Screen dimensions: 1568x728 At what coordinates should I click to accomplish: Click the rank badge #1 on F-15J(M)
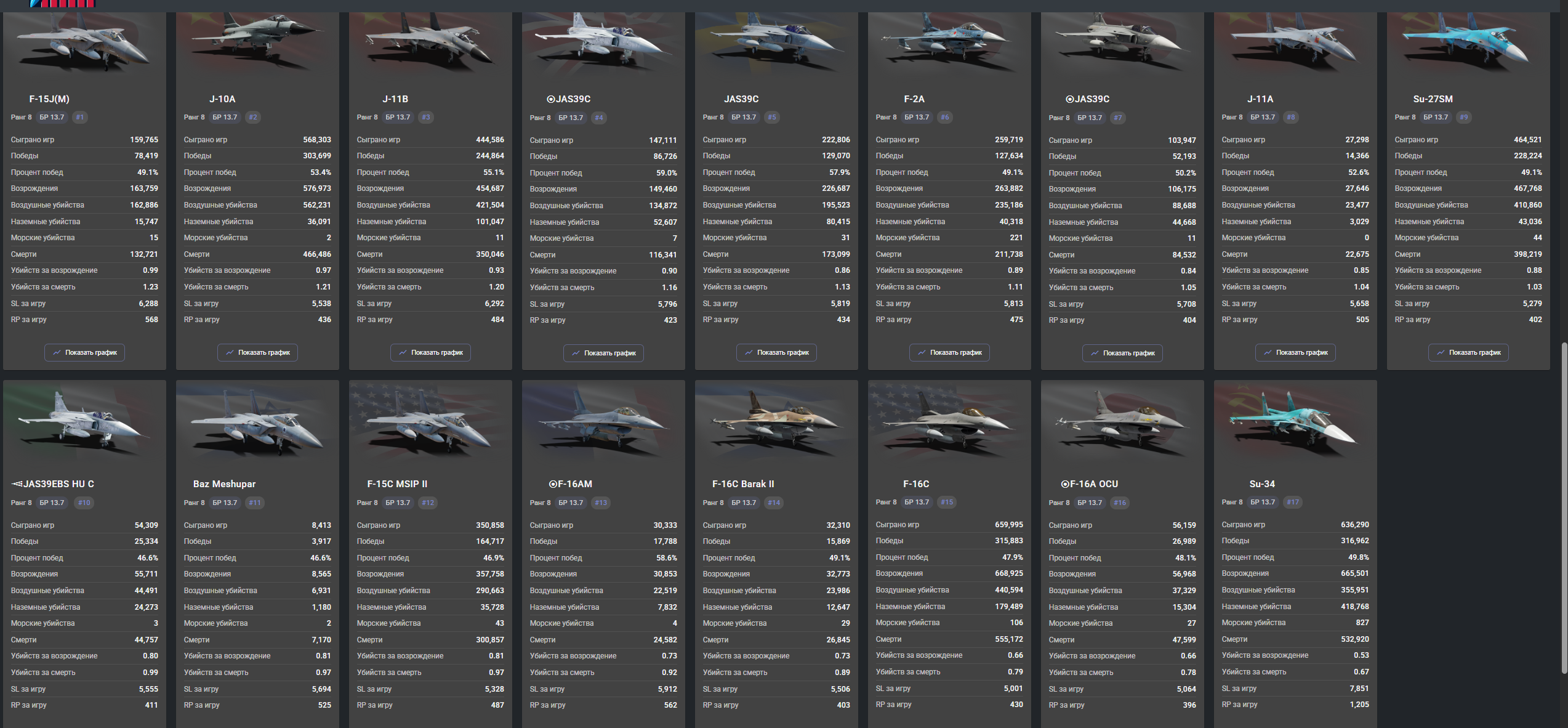(79, 117)
